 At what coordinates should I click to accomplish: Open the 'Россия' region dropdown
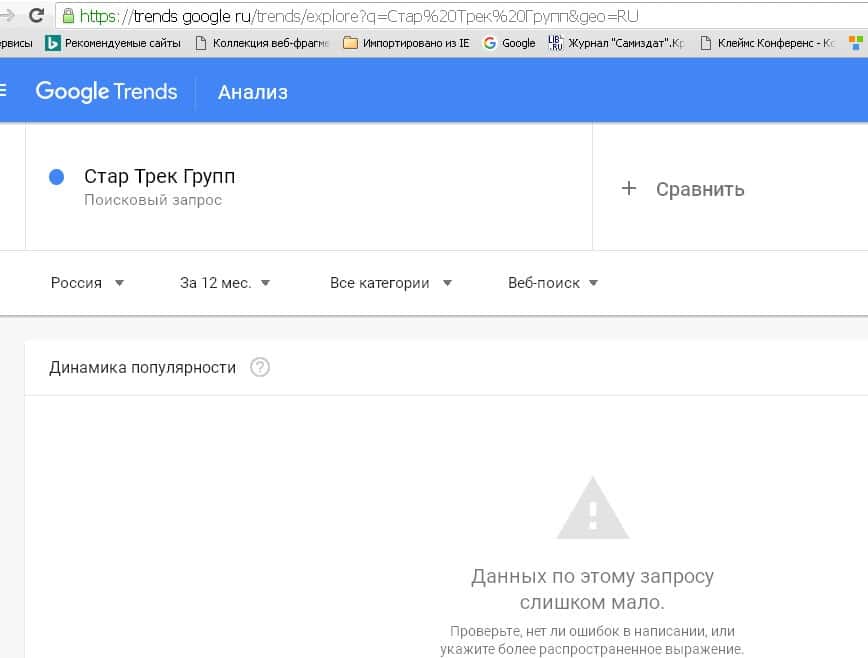coord(87,283)
